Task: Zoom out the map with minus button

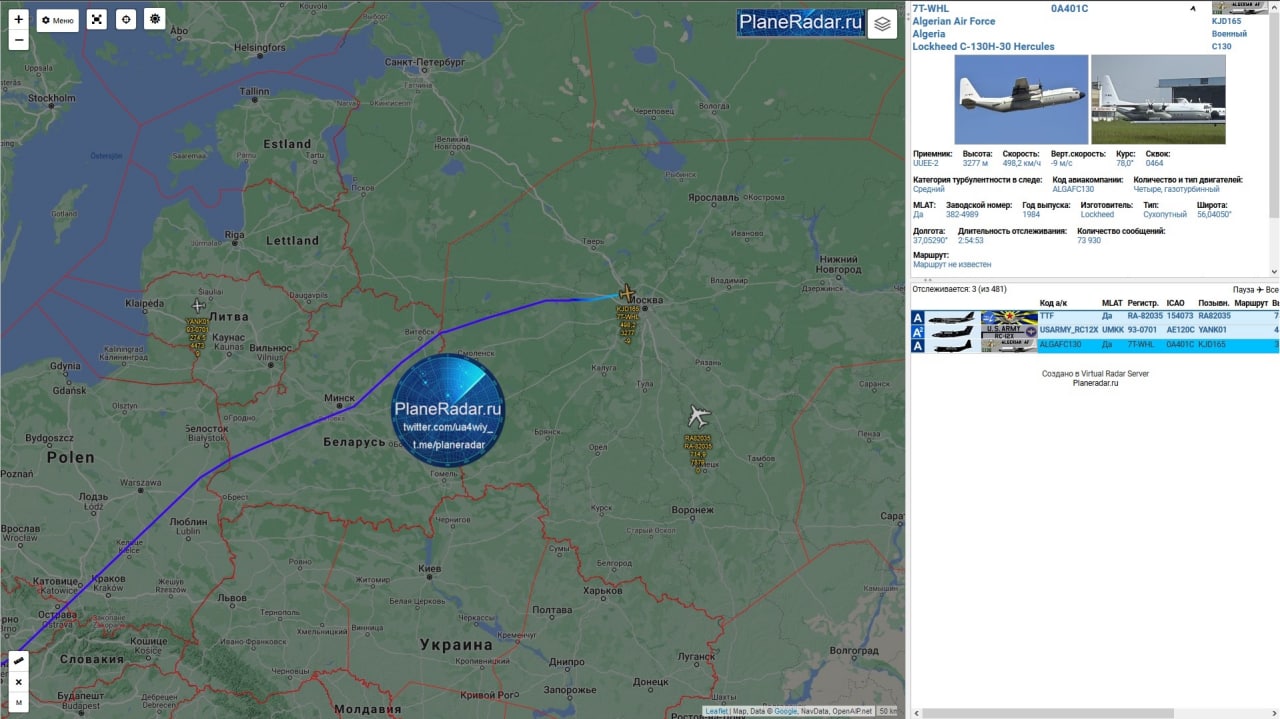Action: (x=18, y=40)
